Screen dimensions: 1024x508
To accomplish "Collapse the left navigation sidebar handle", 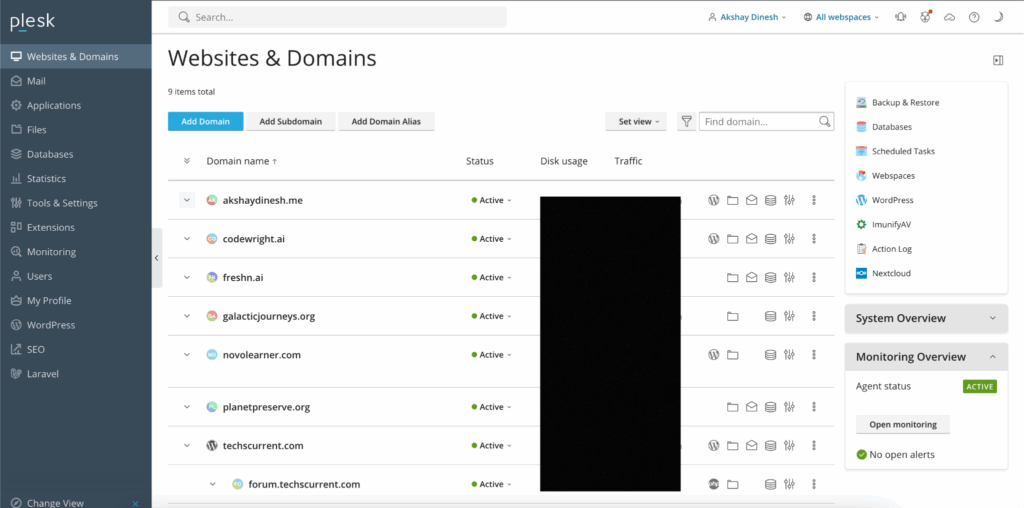I will coord(157,258).
